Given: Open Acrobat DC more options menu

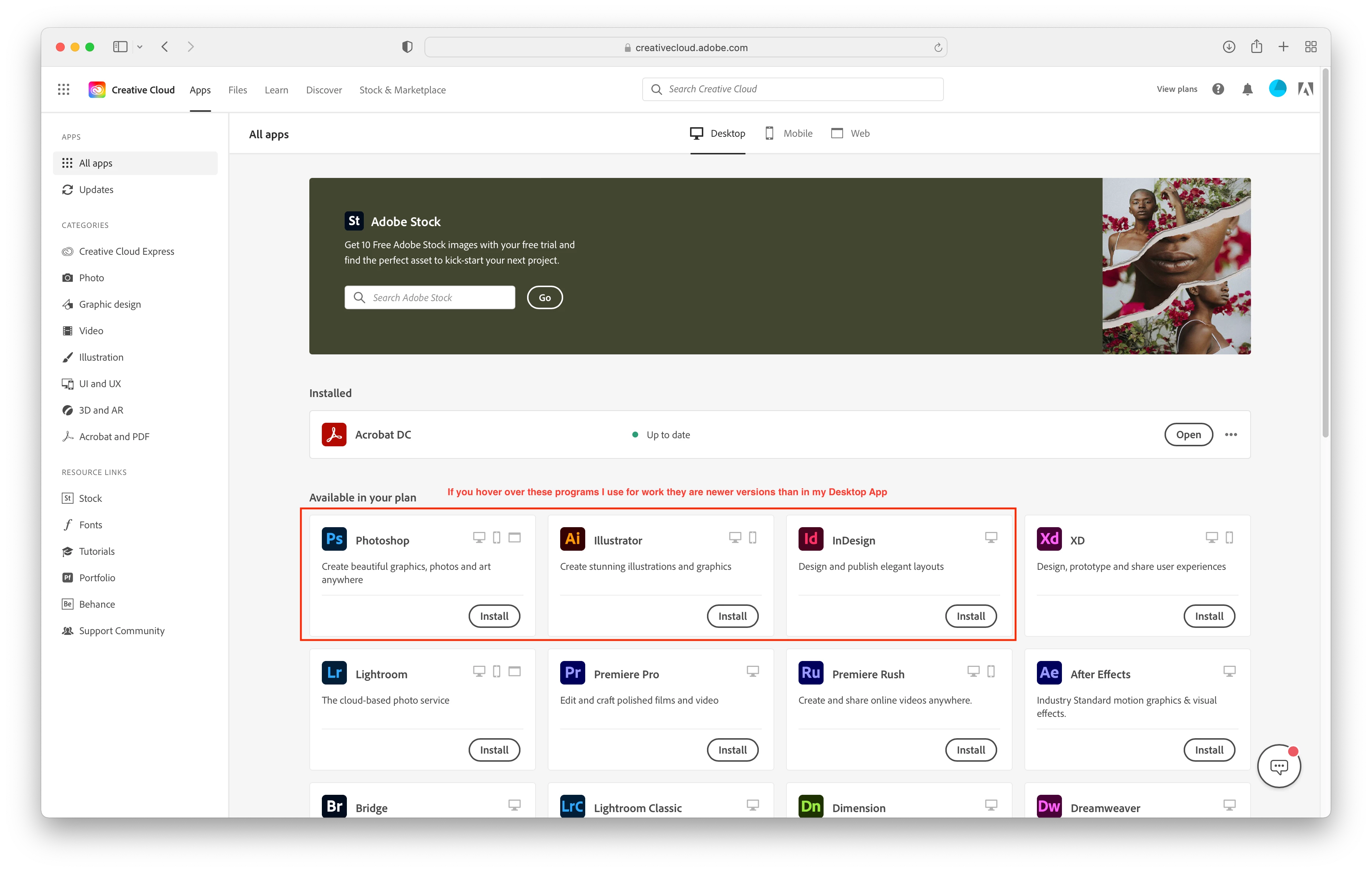Looking at the screenshot, I should point(1231,435).
